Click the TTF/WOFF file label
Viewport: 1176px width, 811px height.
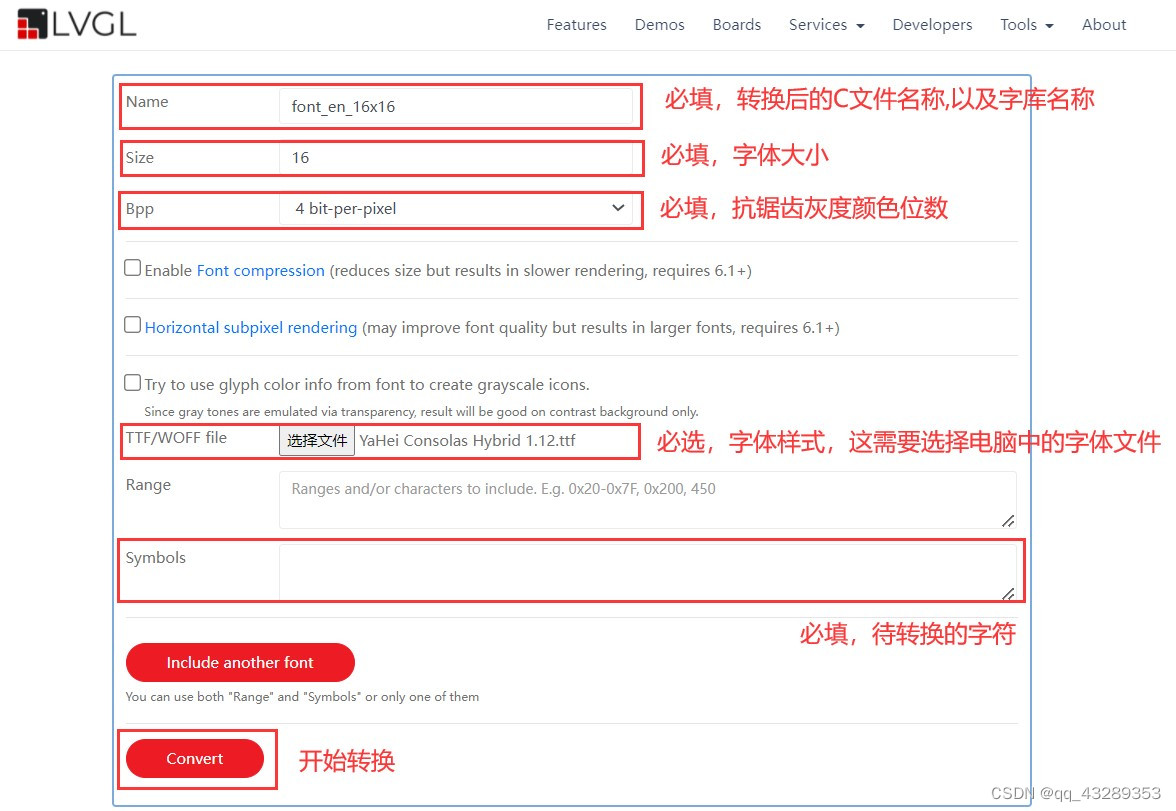pos(176,437)
